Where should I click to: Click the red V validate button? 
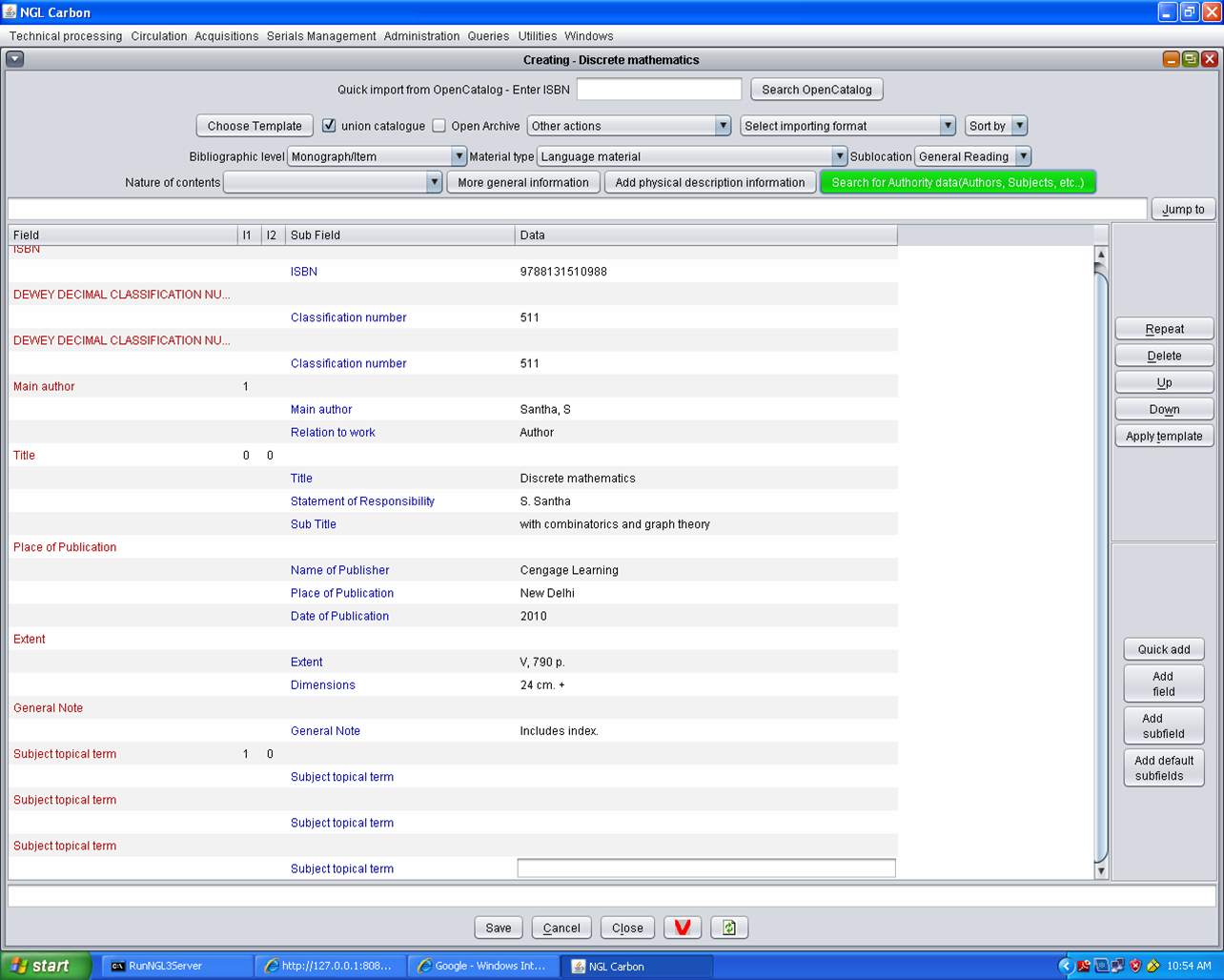(x=683, y=928)
